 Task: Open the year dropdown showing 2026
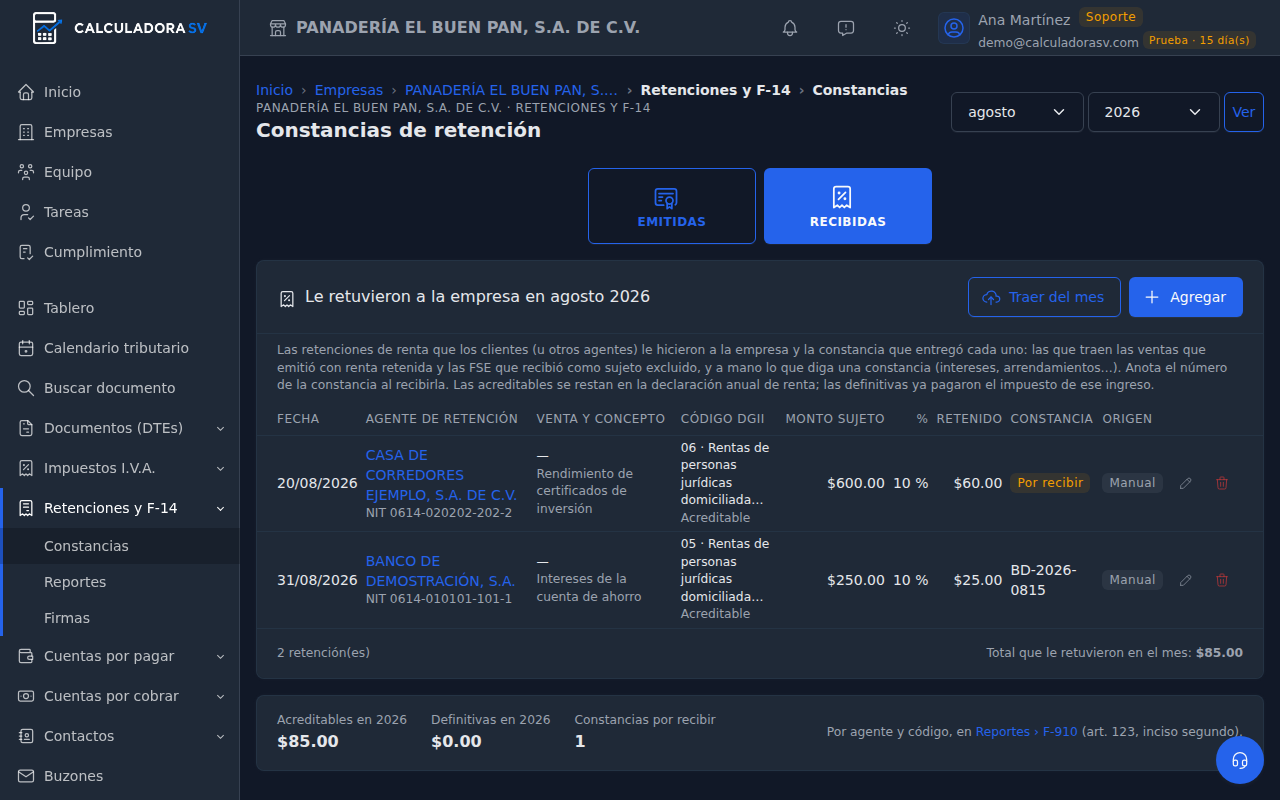(x=1153, y=112)
